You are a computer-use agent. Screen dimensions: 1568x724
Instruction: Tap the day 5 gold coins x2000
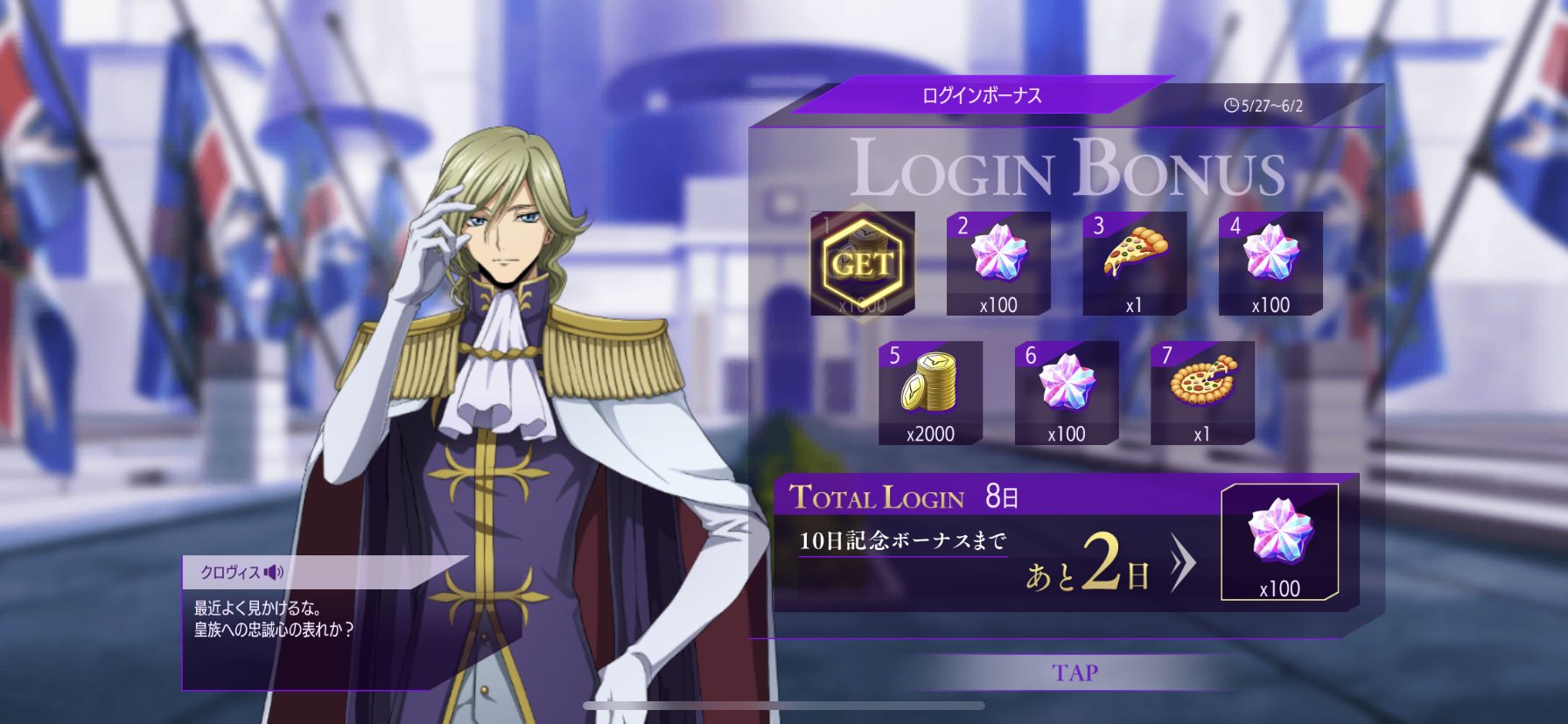(x=930, y=393)
